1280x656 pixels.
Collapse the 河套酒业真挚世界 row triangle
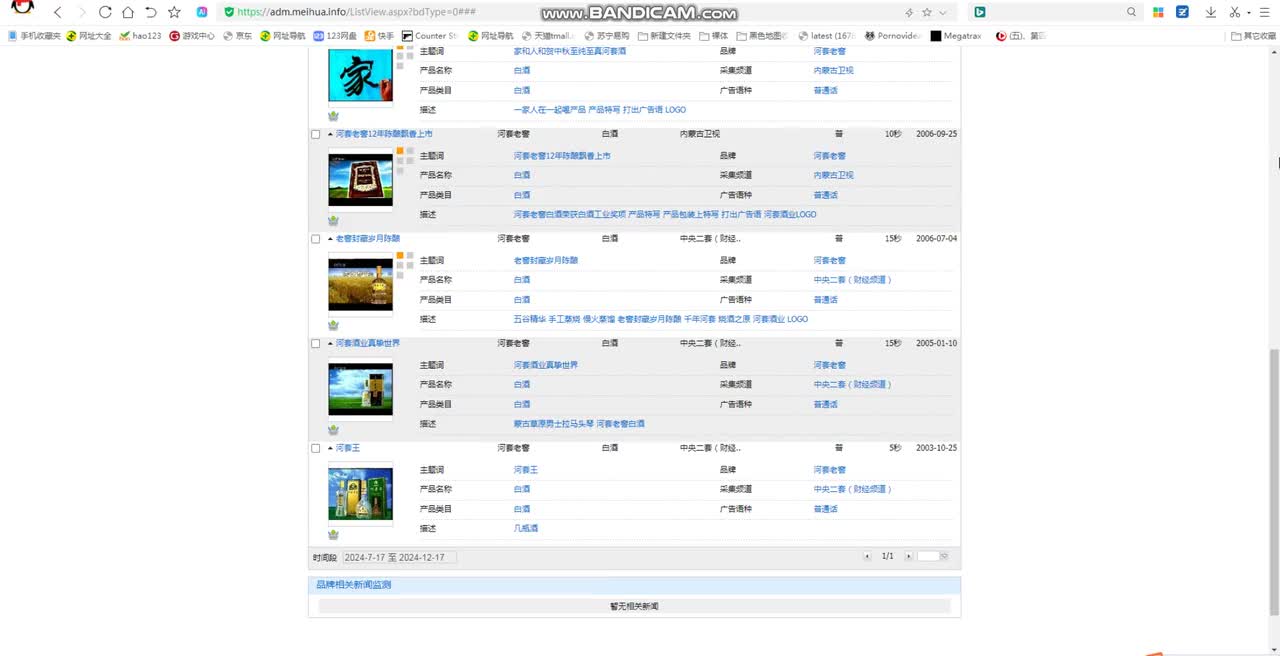330,343
